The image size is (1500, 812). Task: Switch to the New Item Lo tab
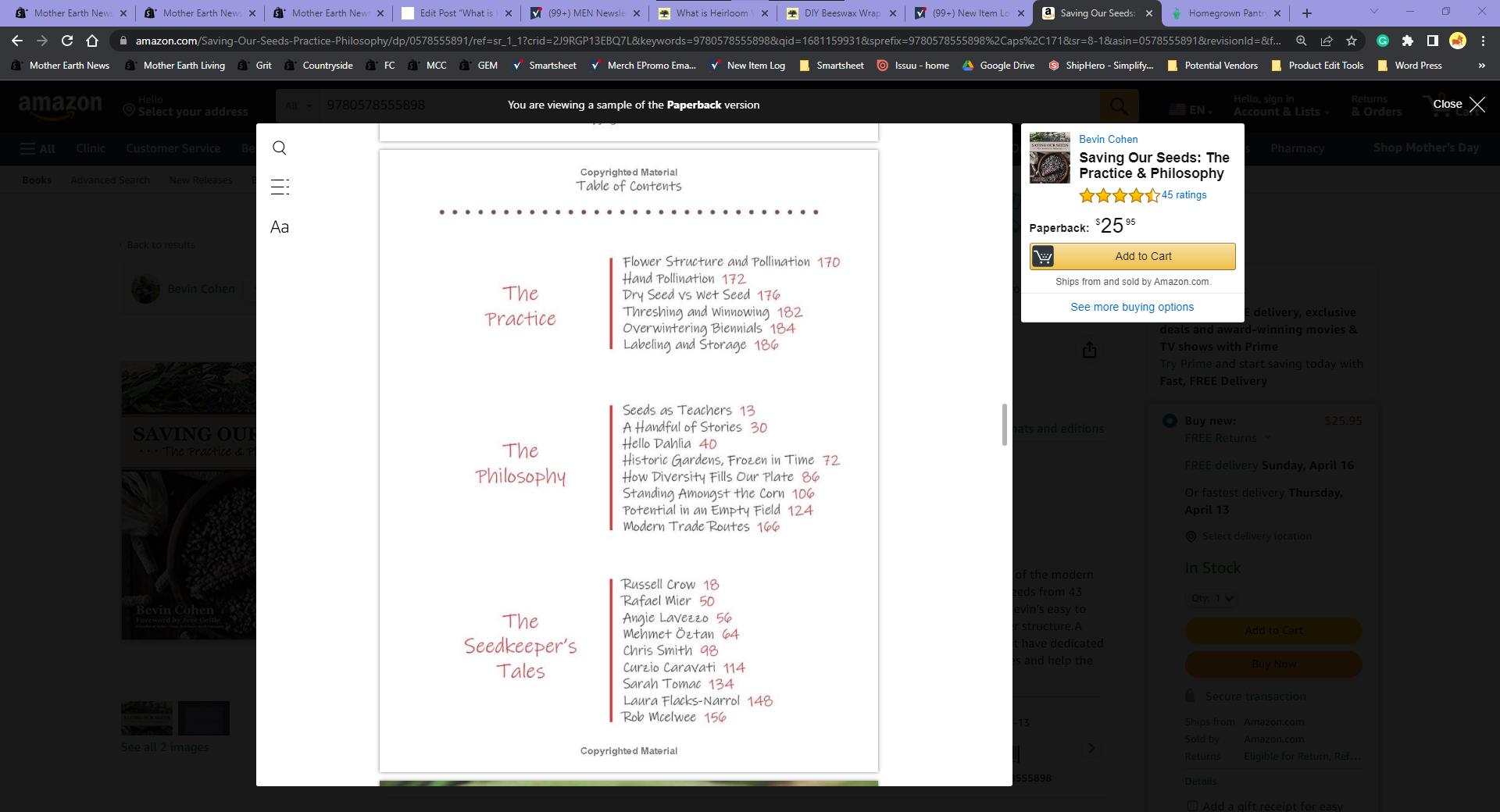970,13
